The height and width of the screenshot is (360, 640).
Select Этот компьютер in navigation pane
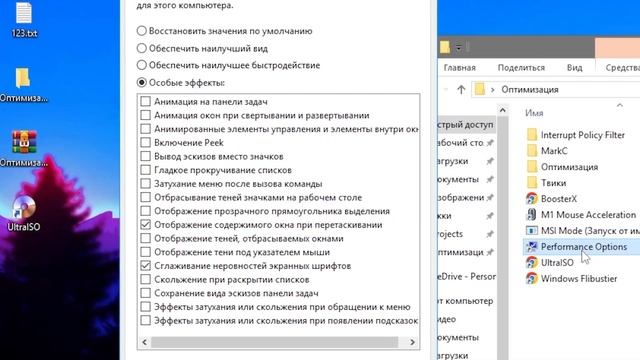pyautogui.click(x=466, y=301)
